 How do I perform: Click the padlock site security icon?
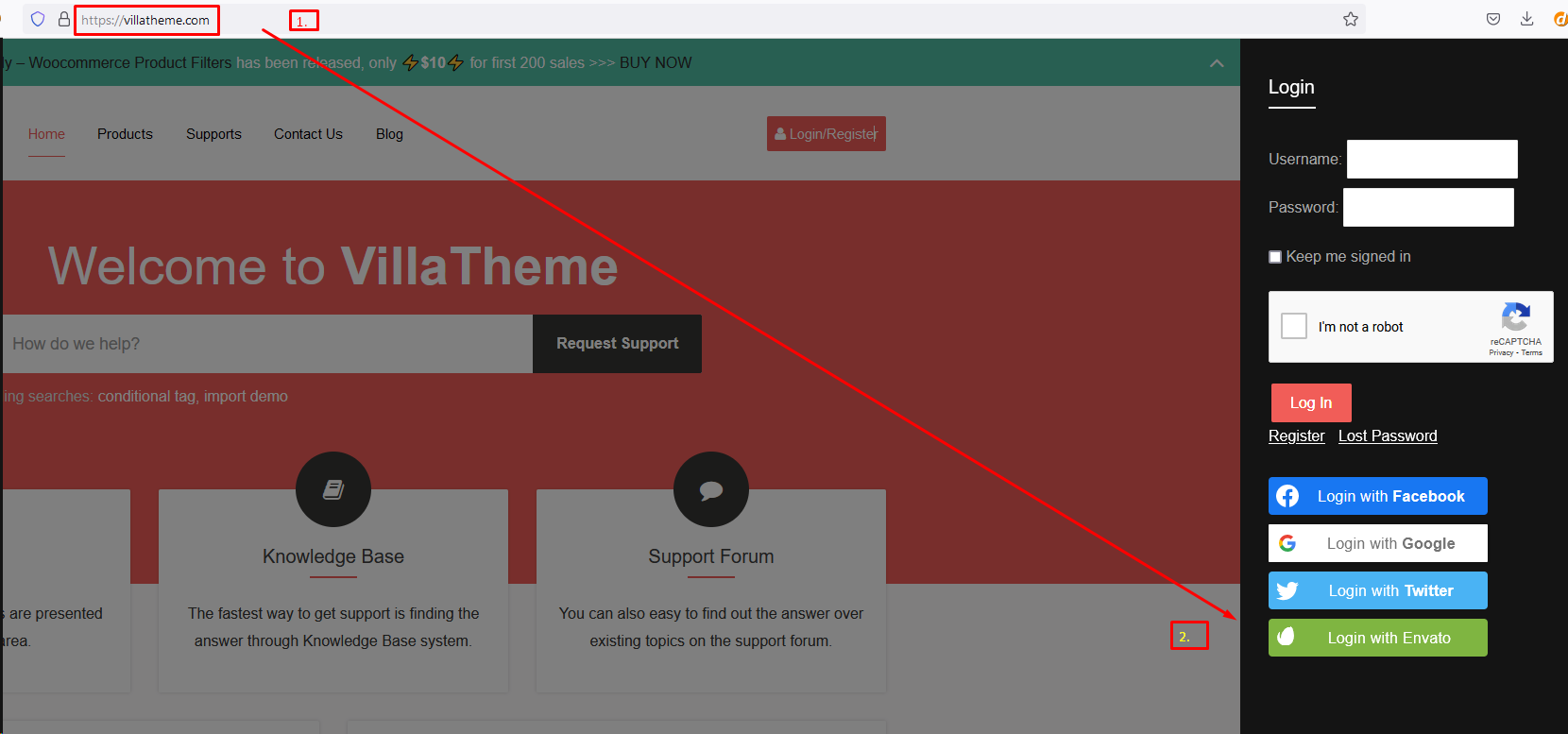(x=63, y=19)
